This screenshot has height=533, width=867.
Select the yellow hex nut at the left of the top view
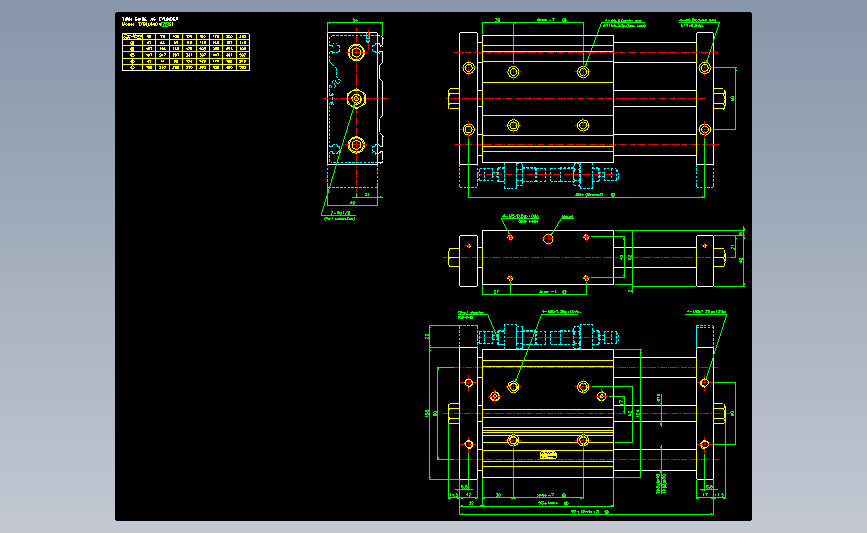coord(454,99)
